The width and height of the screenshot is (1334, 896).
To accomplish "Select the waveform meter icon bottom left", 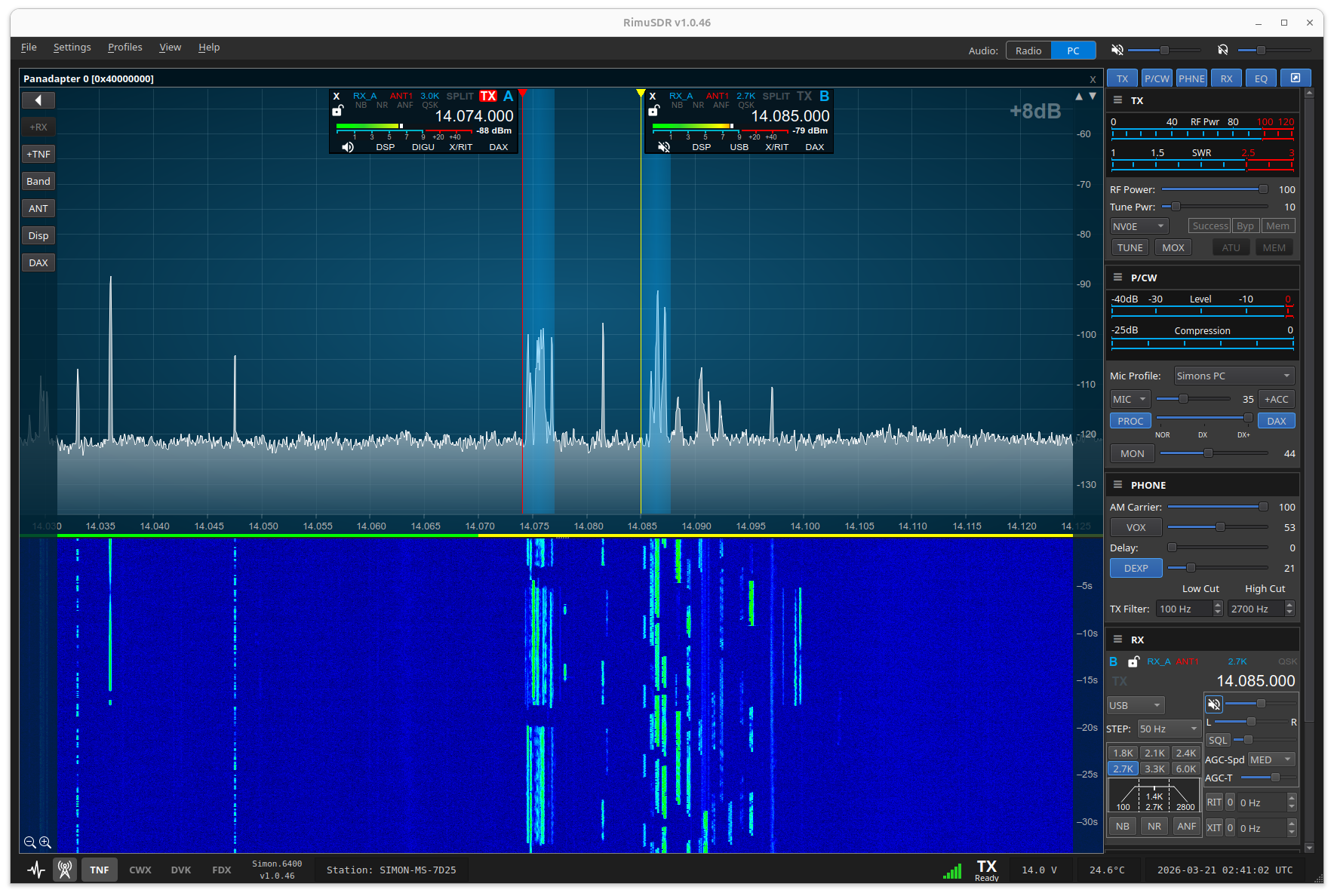I will coord(35,869).
